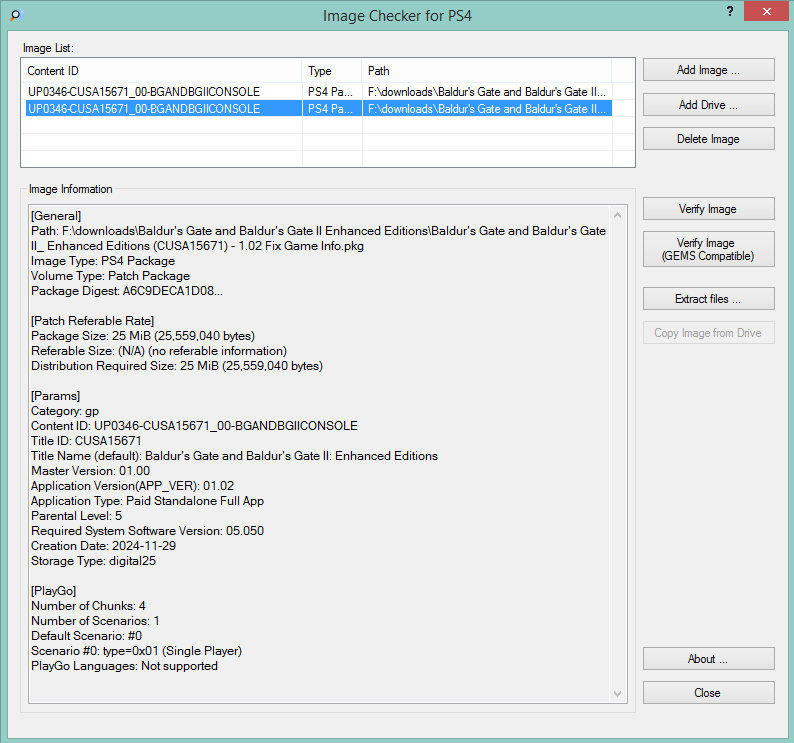Screen dimensions: 794x743
Task: Click the 'Scenario #0: type=0x01' line
Action: pos(136,651)
